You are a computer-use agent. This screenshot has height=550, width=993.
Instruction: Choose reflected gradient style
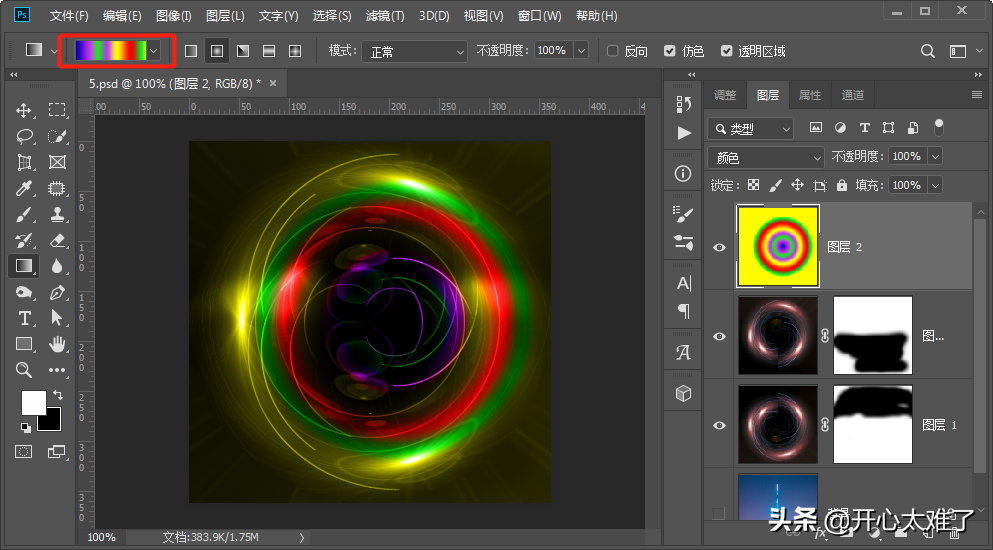coord(269,51)
